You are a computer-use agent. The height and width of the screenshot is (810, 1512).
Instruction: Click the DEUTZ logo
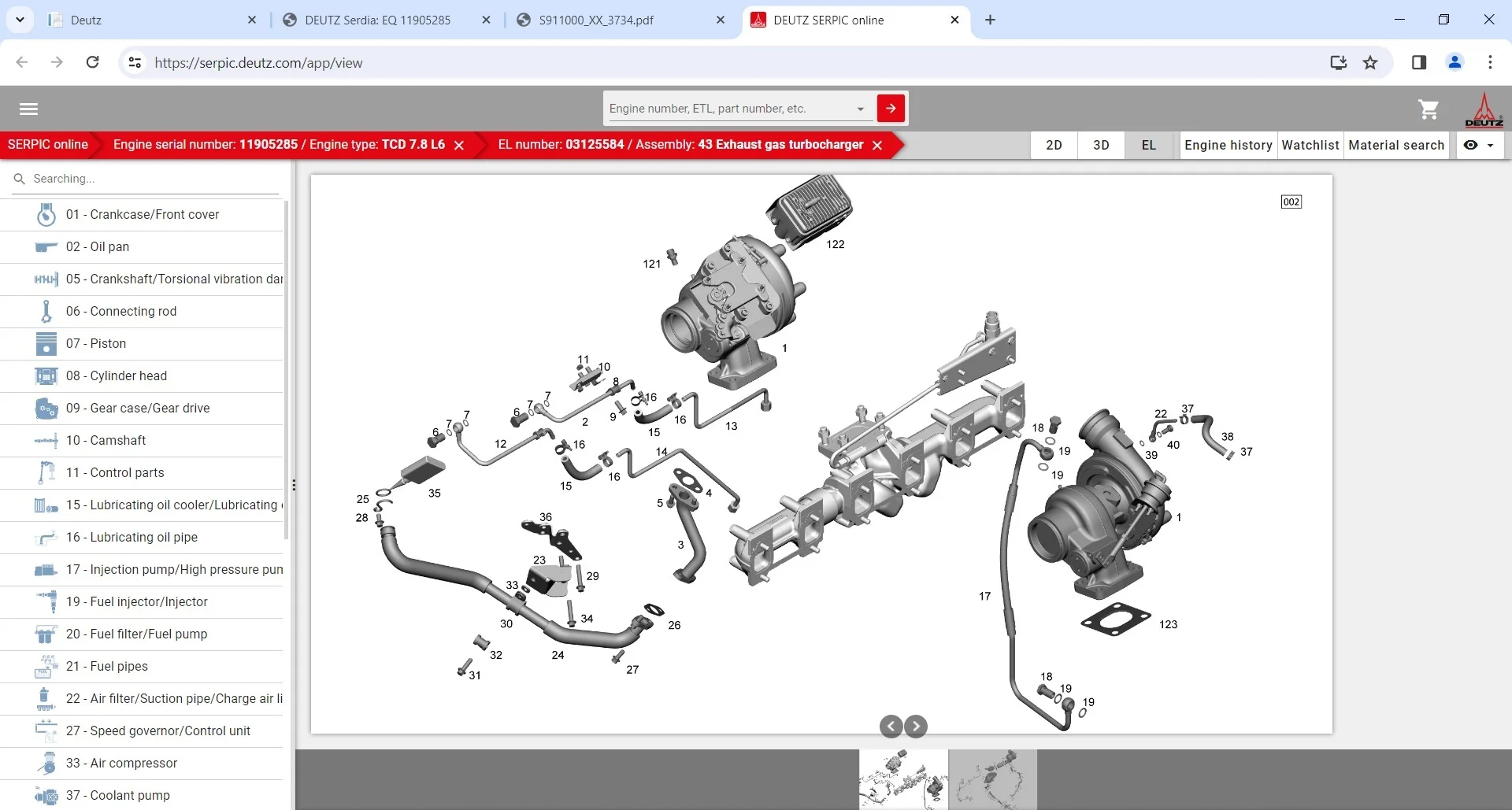click(x=1484, y=109)
